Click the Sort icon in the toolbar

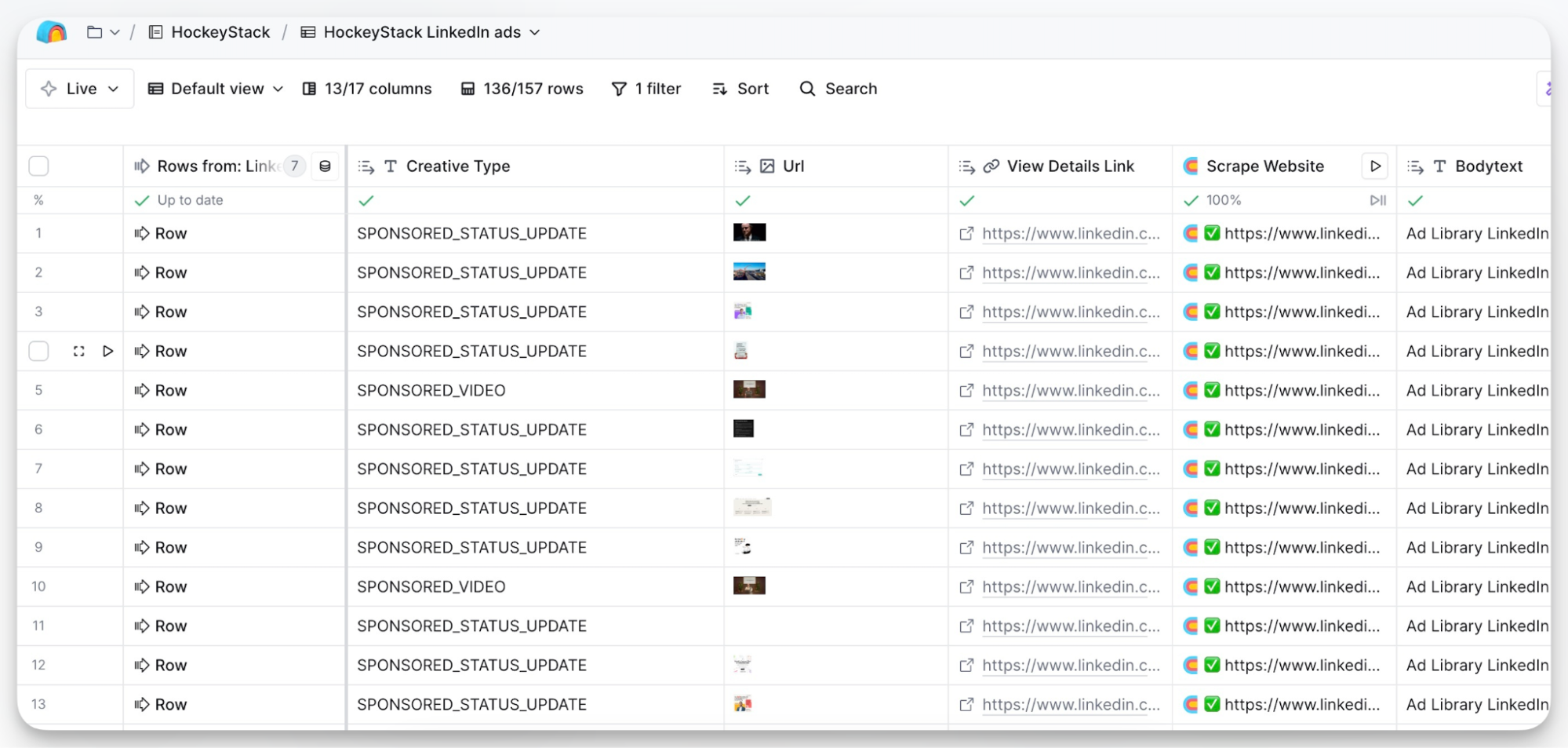pyautogui.click(x=719, y=89)
